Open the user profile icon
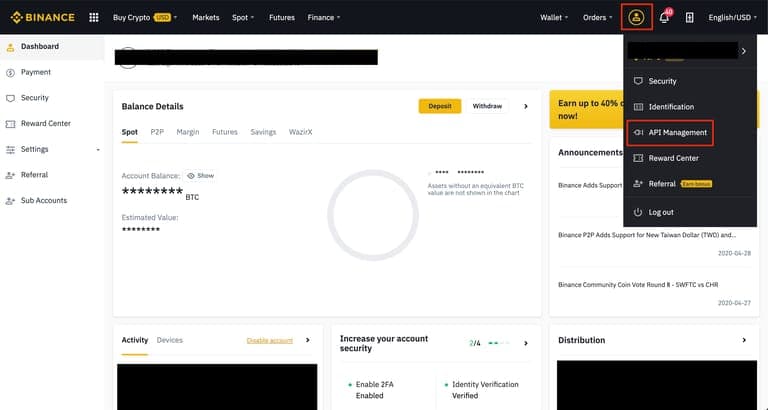The image size is (768, 410). pyautogui.click(x=636, y=18)
